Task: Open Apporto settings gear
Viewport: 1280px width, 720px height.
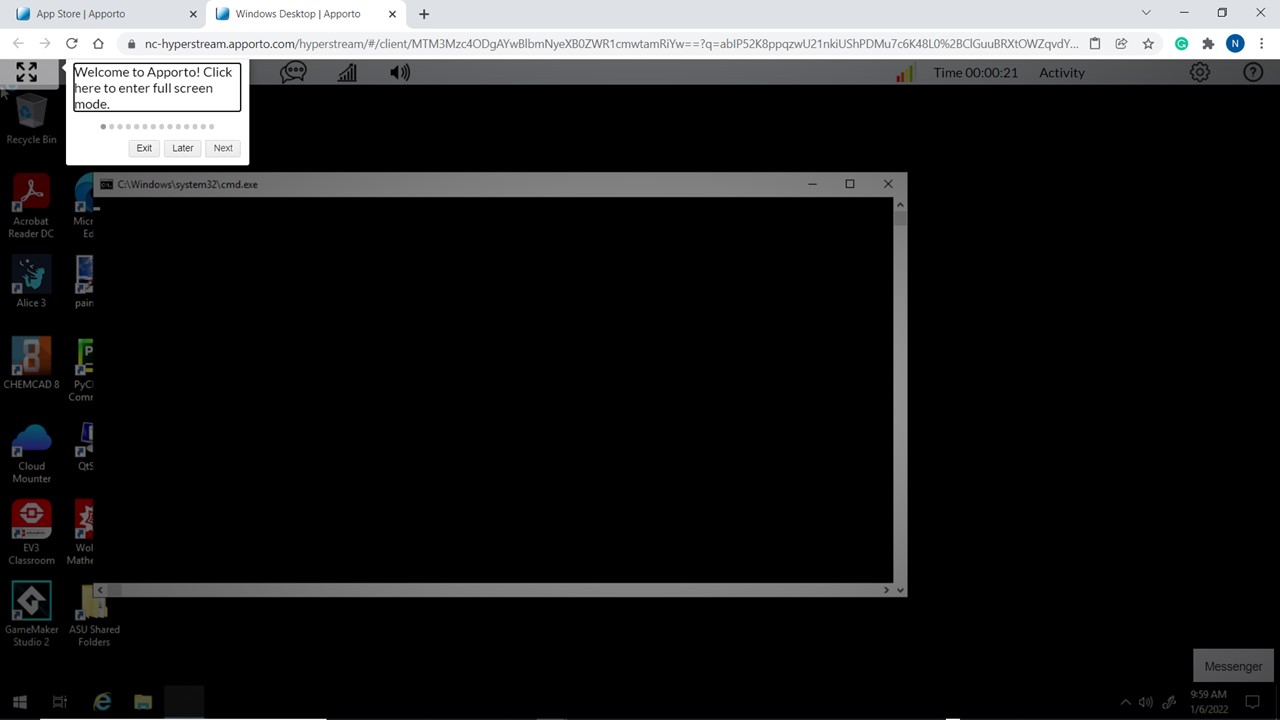Action: point(1199,72)
